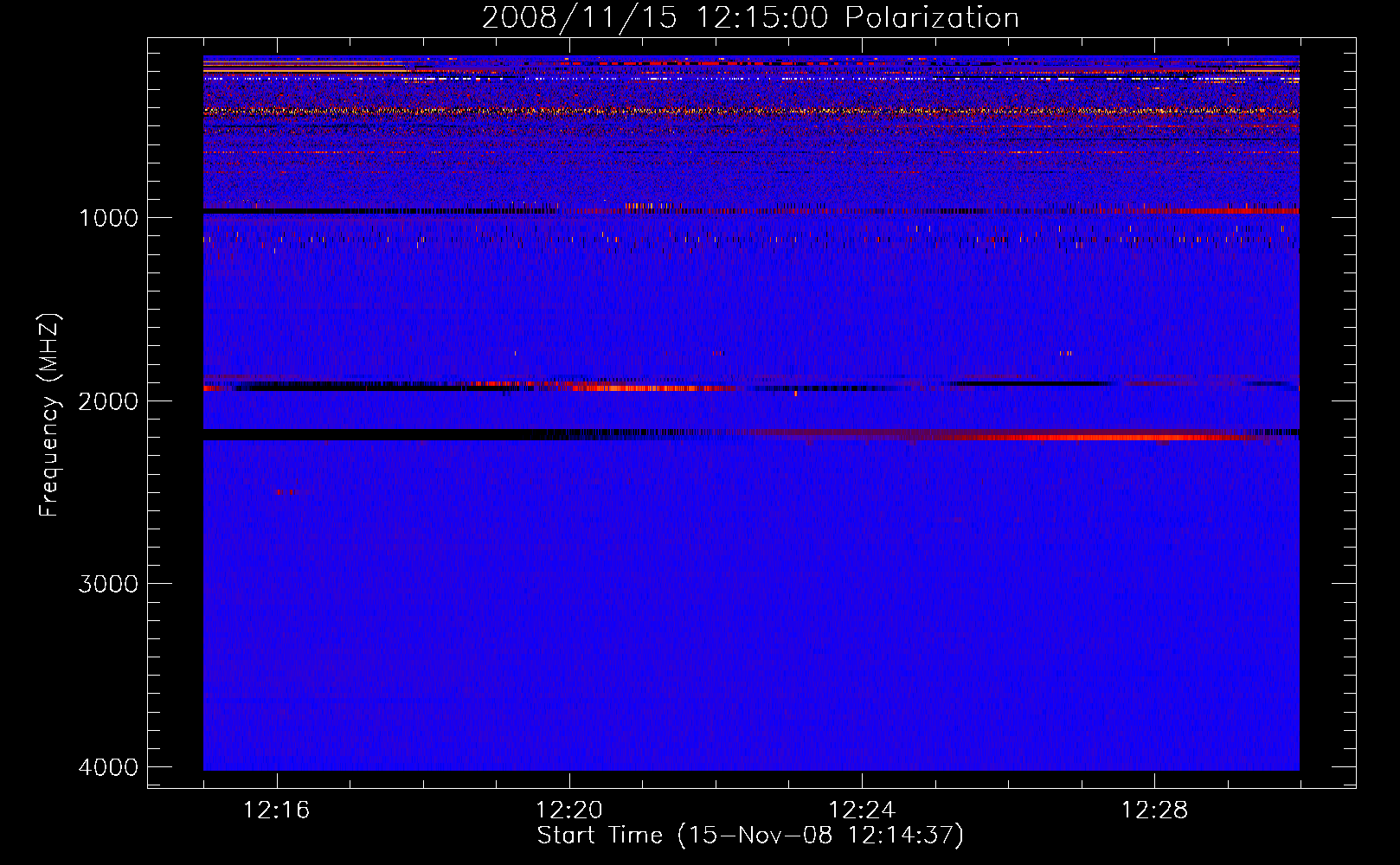Screen dimensions: 1400x865
Task: Click the 12:20 time tick label
Action: pyautogui.click(x=569, y=811)
